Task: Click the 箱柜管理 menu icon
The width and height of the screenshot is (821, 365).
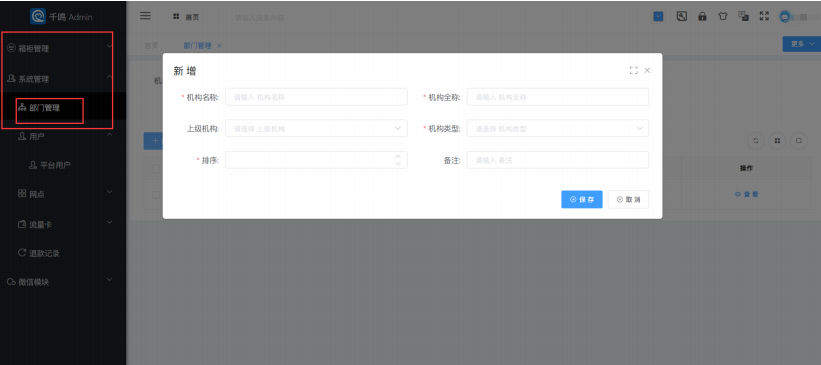Action: click(x=11, y=48)
